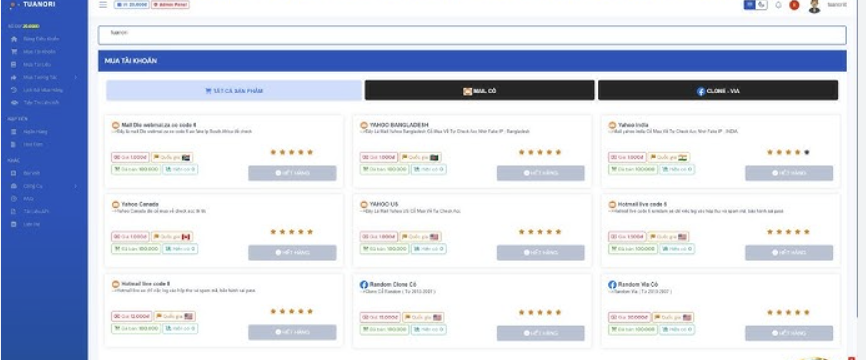Click the mail icon beside YAHOO BANGLADESH

[364, 126]
